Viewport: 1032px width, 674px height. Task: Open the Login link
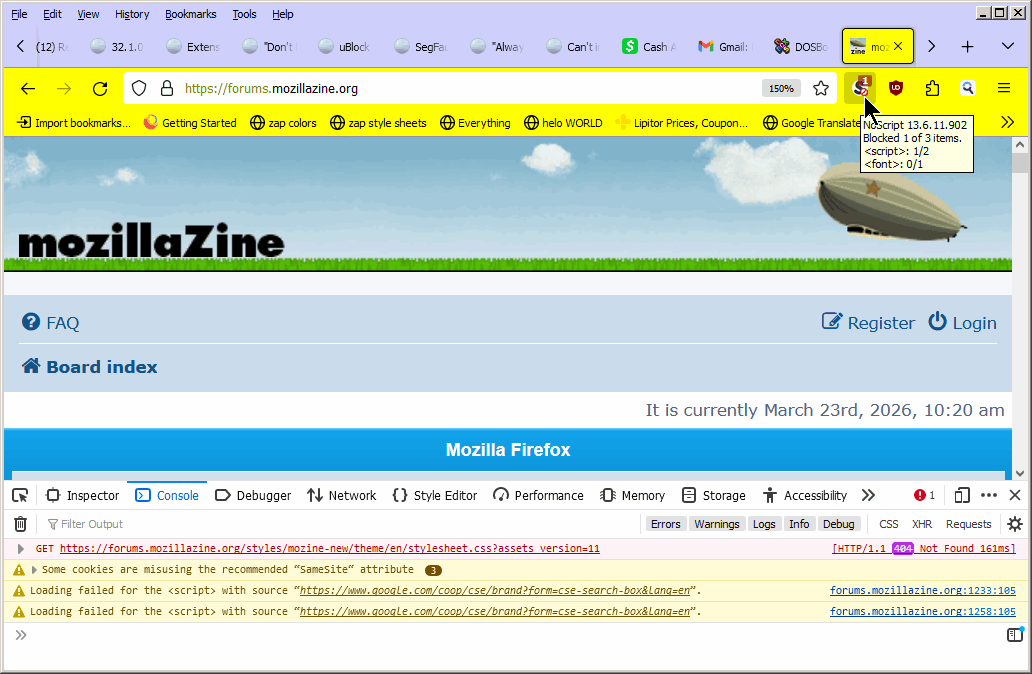[962, 323]
